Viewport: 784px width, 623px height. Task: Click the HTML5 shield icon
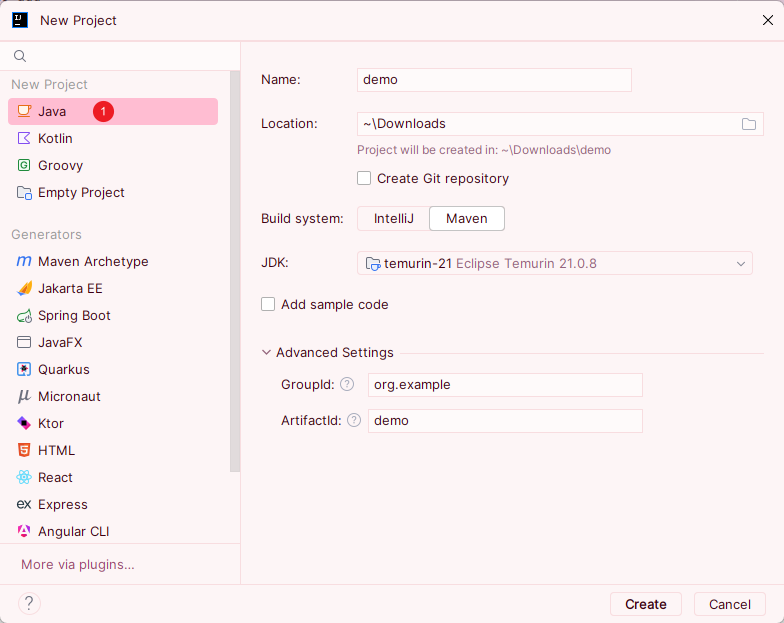(24, 450)
